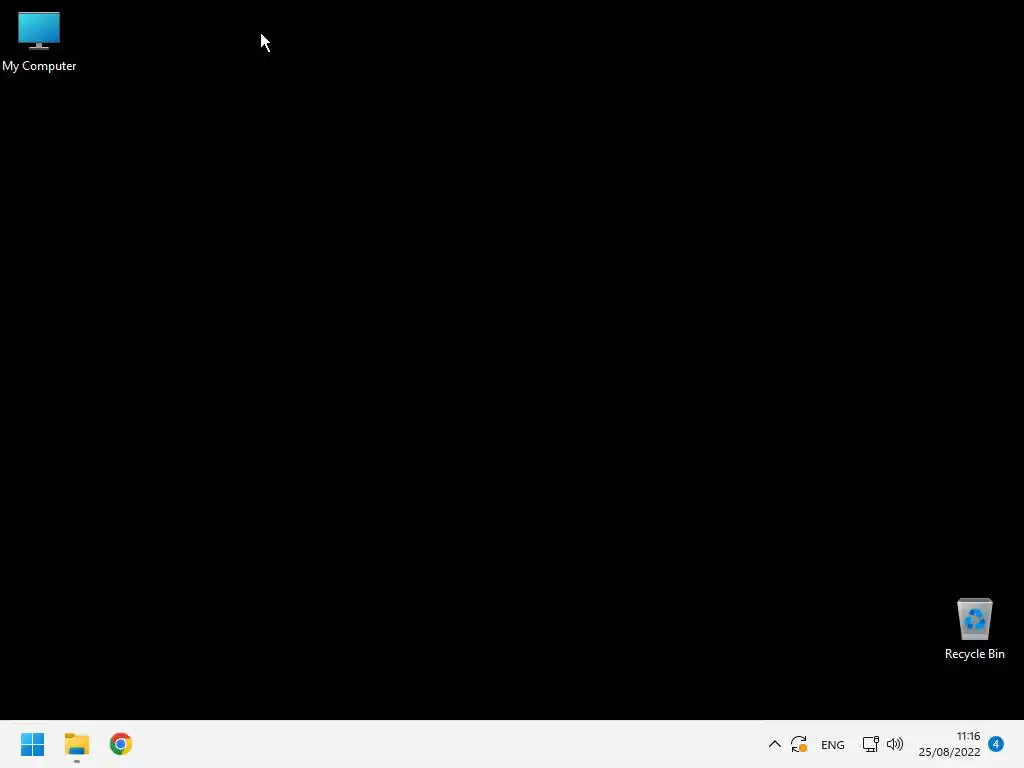Switch the ENG input language

tap(833, 744)
